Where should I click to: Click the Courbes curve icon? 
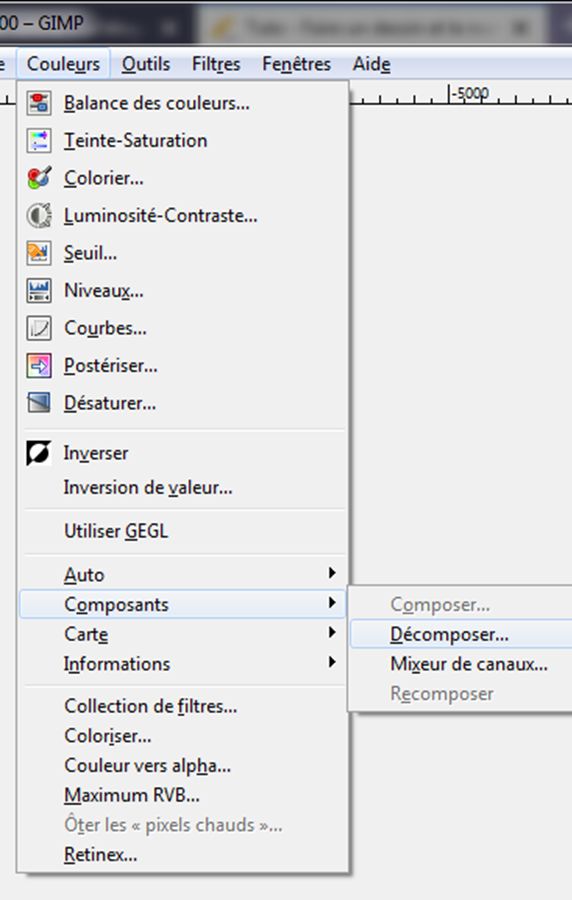[x=38, y=328]
